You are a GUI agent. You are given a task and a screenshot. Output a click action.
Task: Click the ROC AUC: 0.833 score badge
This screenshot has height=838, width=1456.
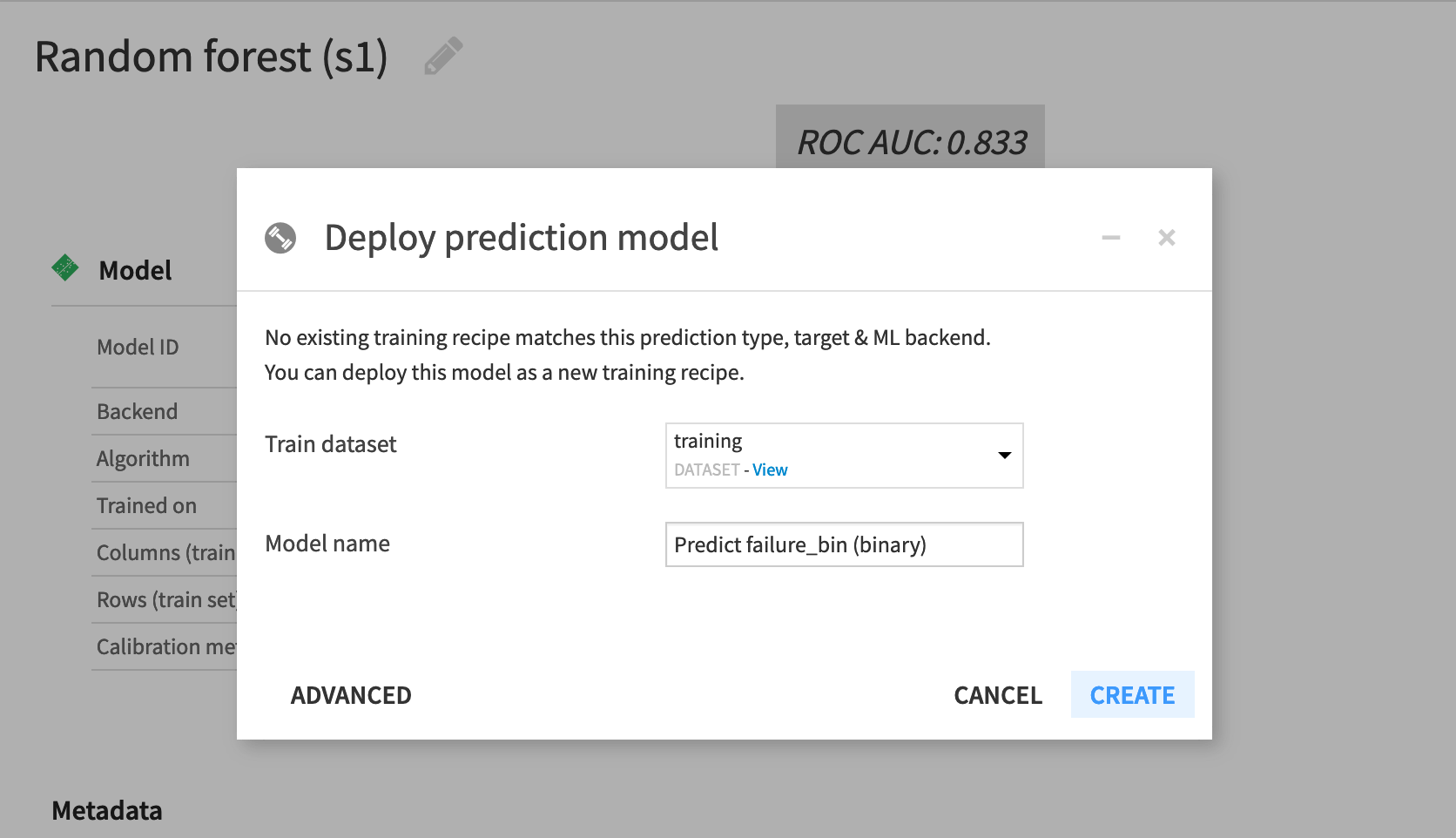tap(909, 139)
